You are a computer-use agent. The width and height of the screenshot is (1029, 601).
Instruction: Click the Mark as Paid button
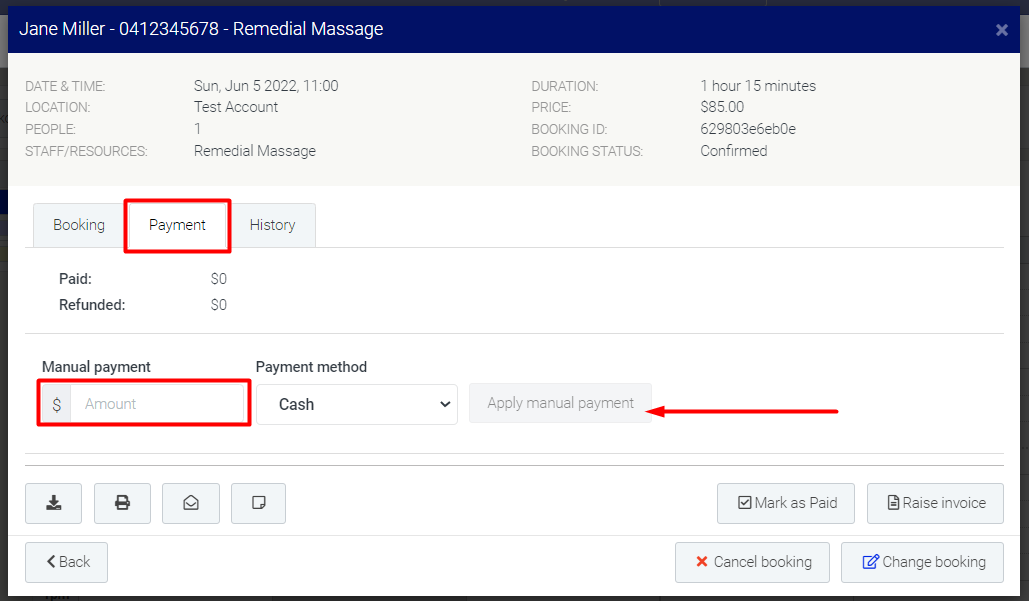[x=786, y=503]
